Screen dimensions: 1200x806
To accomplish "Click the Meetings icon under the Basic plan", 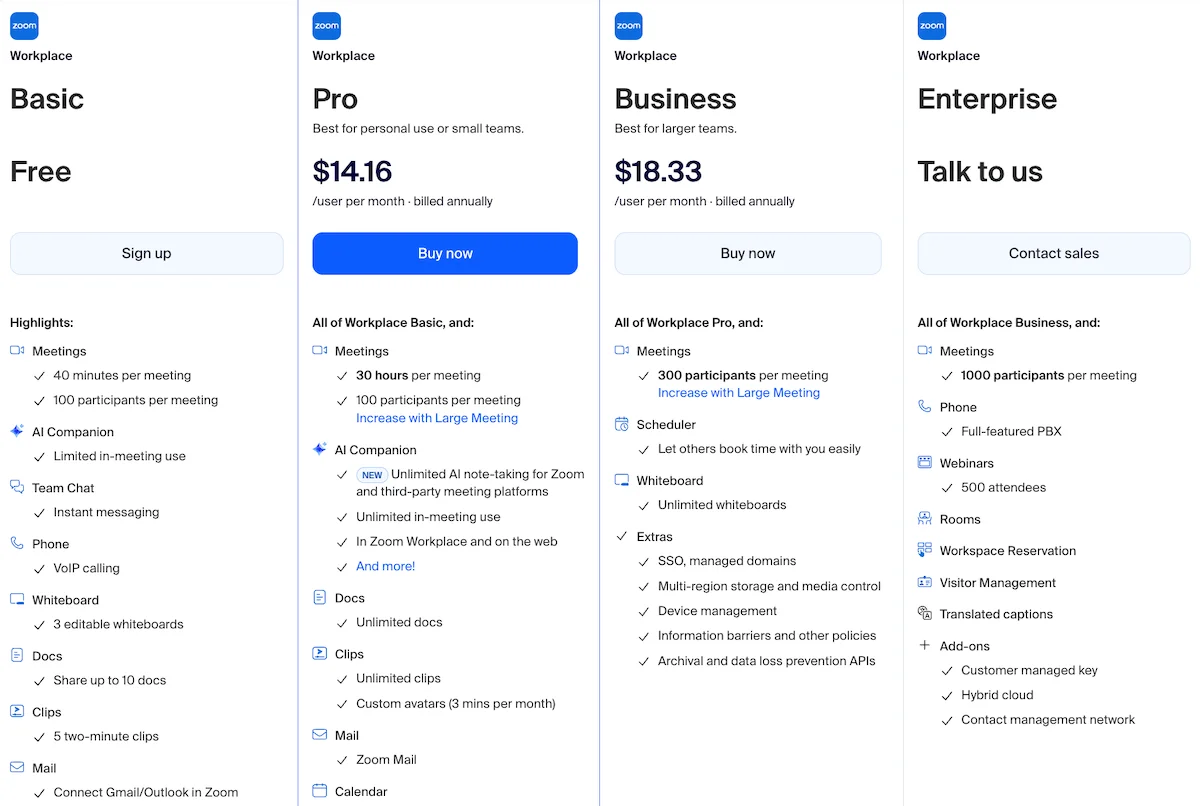I will point(17,351).
